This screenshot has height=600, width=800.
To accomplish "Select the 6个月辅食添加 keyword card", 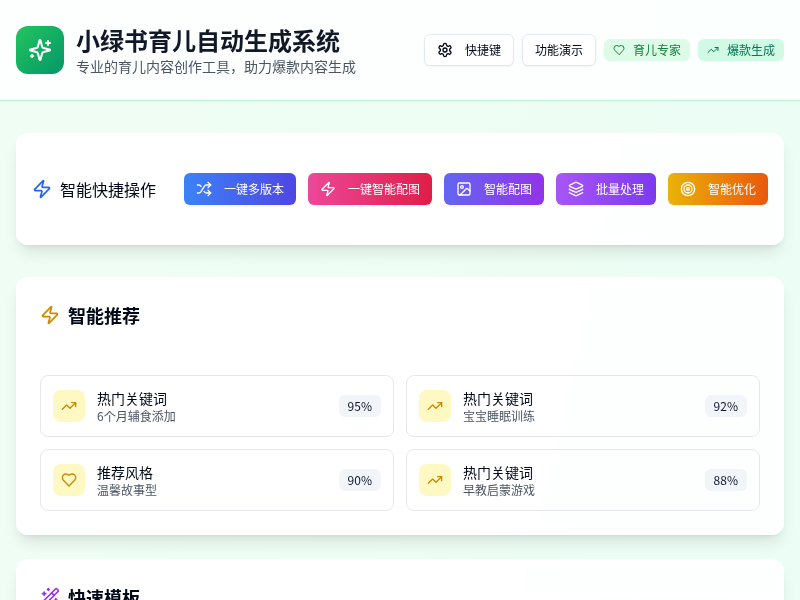I will [217, 406].
